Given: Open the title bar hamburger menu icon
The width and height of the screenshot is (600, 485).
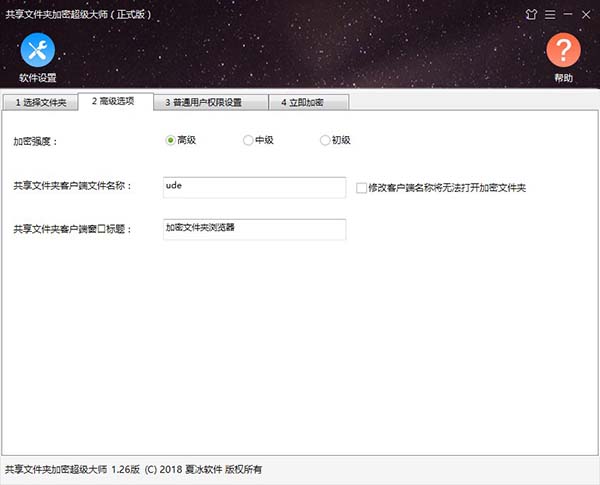Looking at the screenshot, I should (x=550, y=15).
